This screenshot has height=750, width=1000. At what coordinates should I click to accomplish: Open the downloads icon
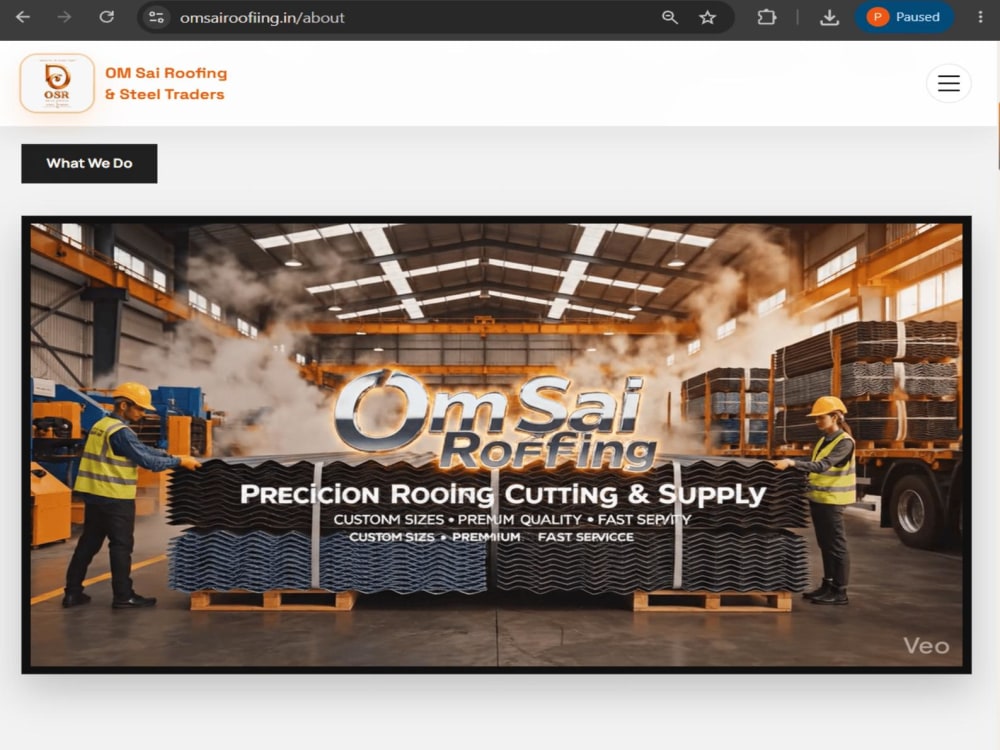click(829, 17)
